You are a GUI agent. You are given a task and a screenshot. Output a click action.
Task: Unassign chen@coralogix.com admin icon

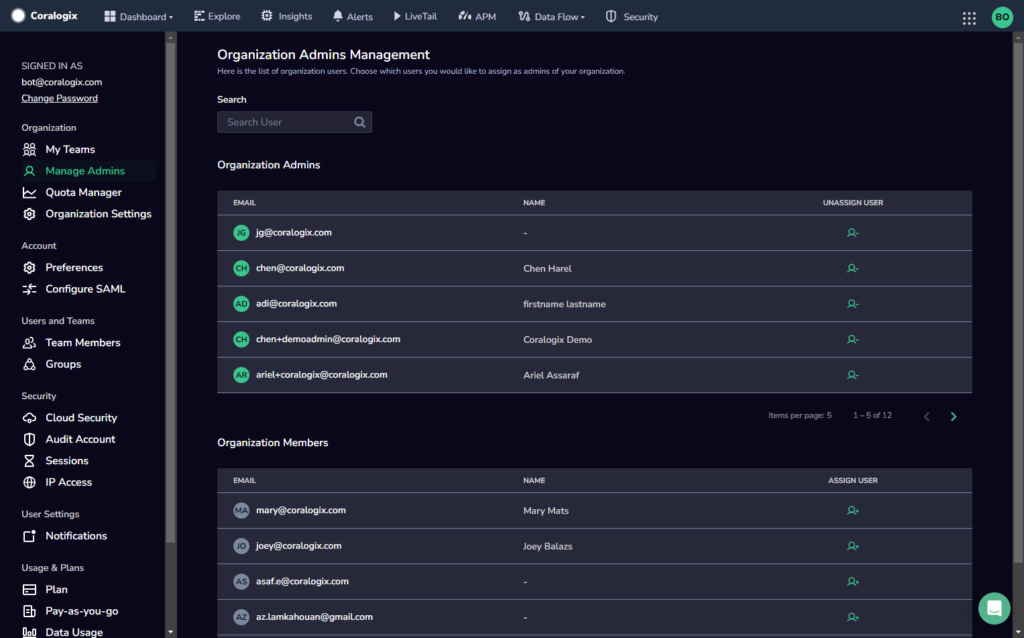point(852,268)
